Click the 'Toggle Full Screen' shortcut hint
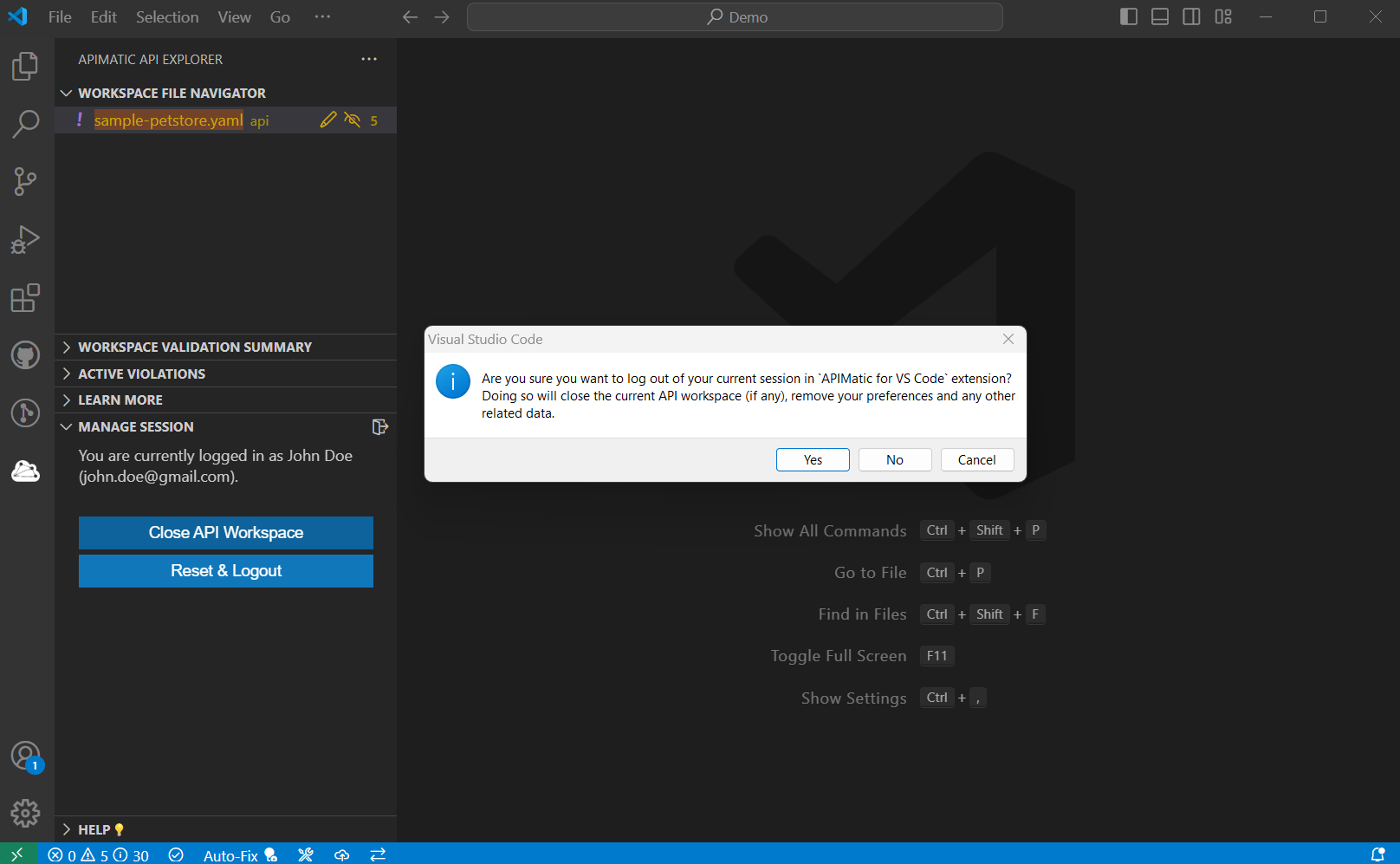The height and width of the screenshot is (864, 1400). pyautogui.click(x=863, y=656)
